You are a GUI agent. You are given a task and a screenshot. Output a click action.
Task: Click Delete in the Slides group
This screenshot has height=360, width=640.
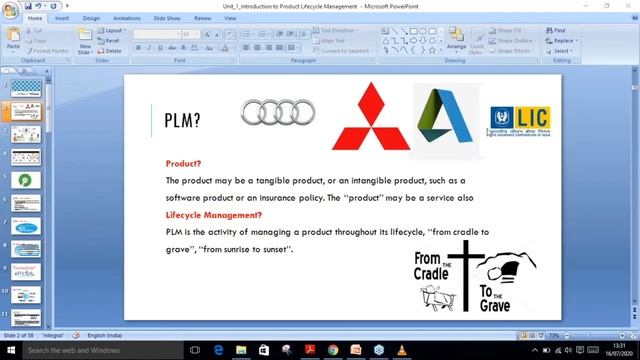coord(109,51)
